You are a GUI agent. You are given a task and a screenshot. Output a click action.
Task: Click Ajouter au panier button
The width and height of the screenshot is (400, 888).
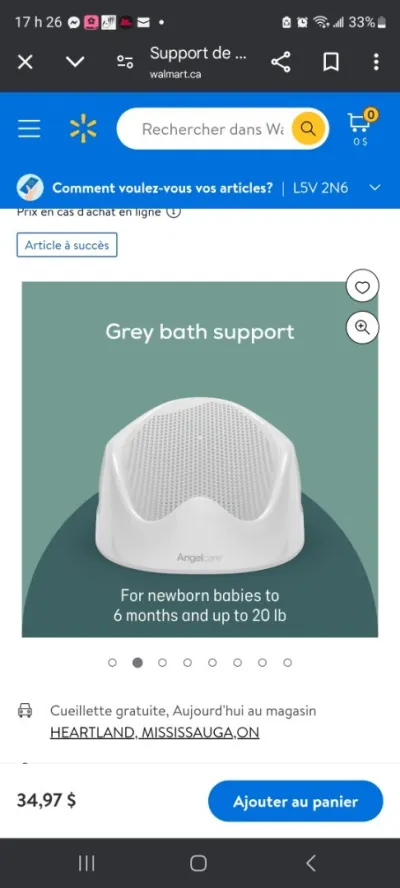coord(296,801)
